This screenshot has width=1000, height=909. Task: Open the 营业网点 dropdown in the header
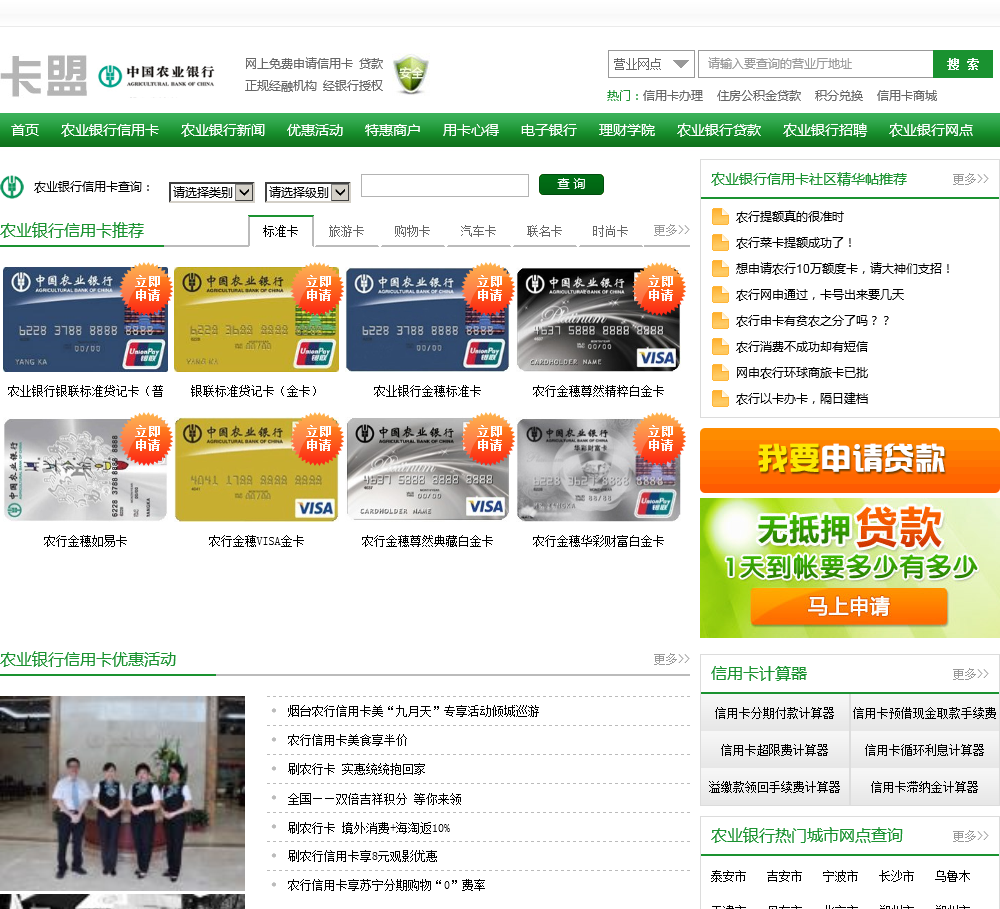pos(651,64)
